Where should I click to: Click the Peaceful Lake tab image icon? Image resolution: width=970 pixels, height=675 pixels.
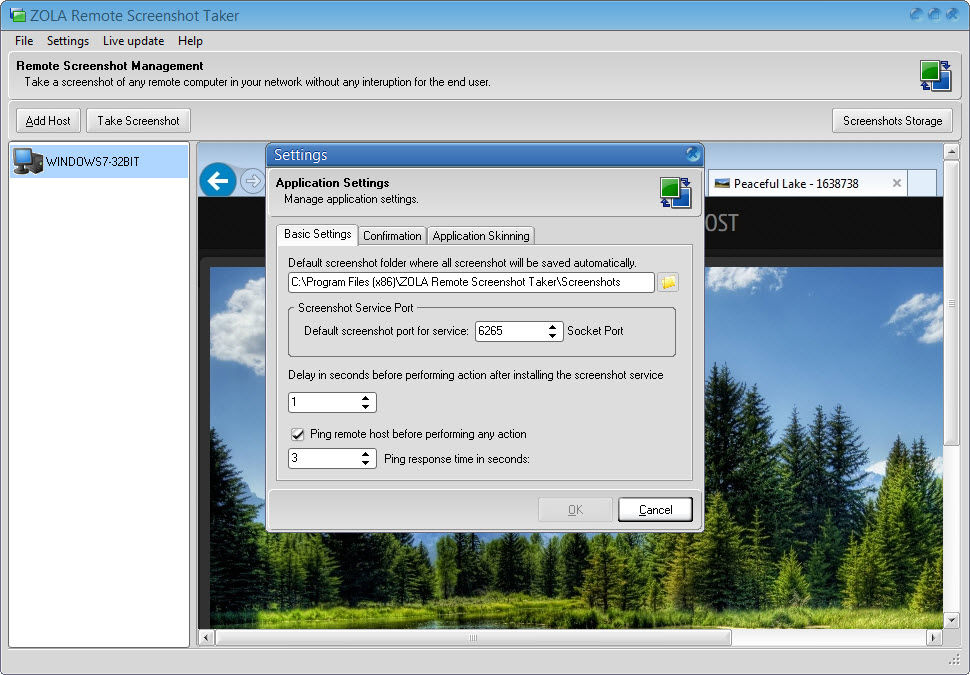[722, 183]
